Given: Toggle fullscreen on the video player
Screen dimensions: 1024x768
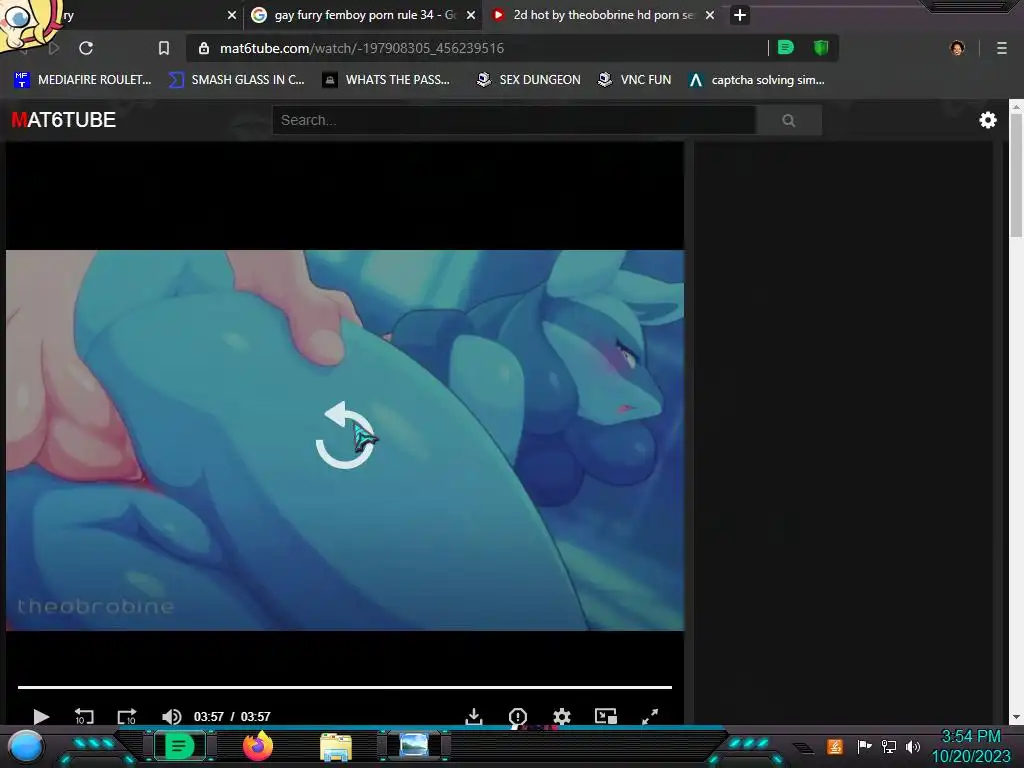Looking at the screenshot, I should click(650, 716).
